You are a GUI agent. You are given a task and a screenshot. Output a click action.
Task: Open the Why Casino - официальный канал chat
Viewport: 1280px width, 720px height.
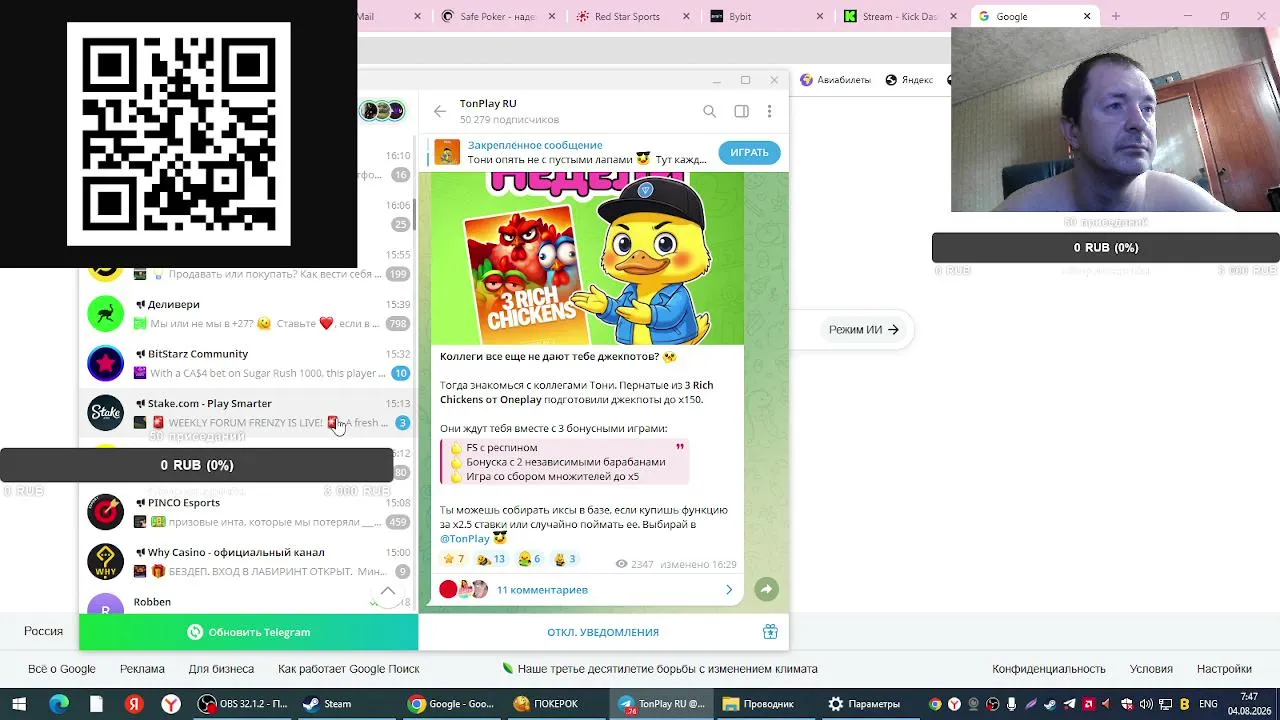pos(249,561)
